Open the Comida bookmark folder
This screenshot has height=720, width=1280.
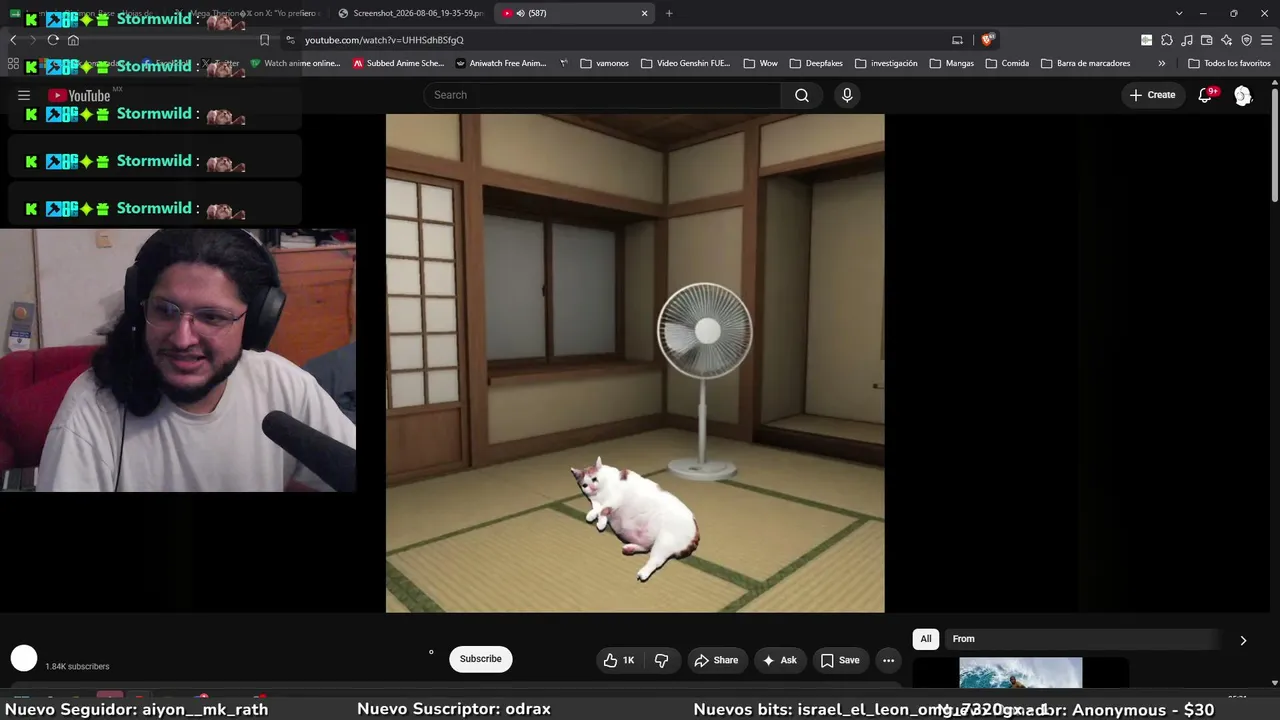tap(1007, 63)
